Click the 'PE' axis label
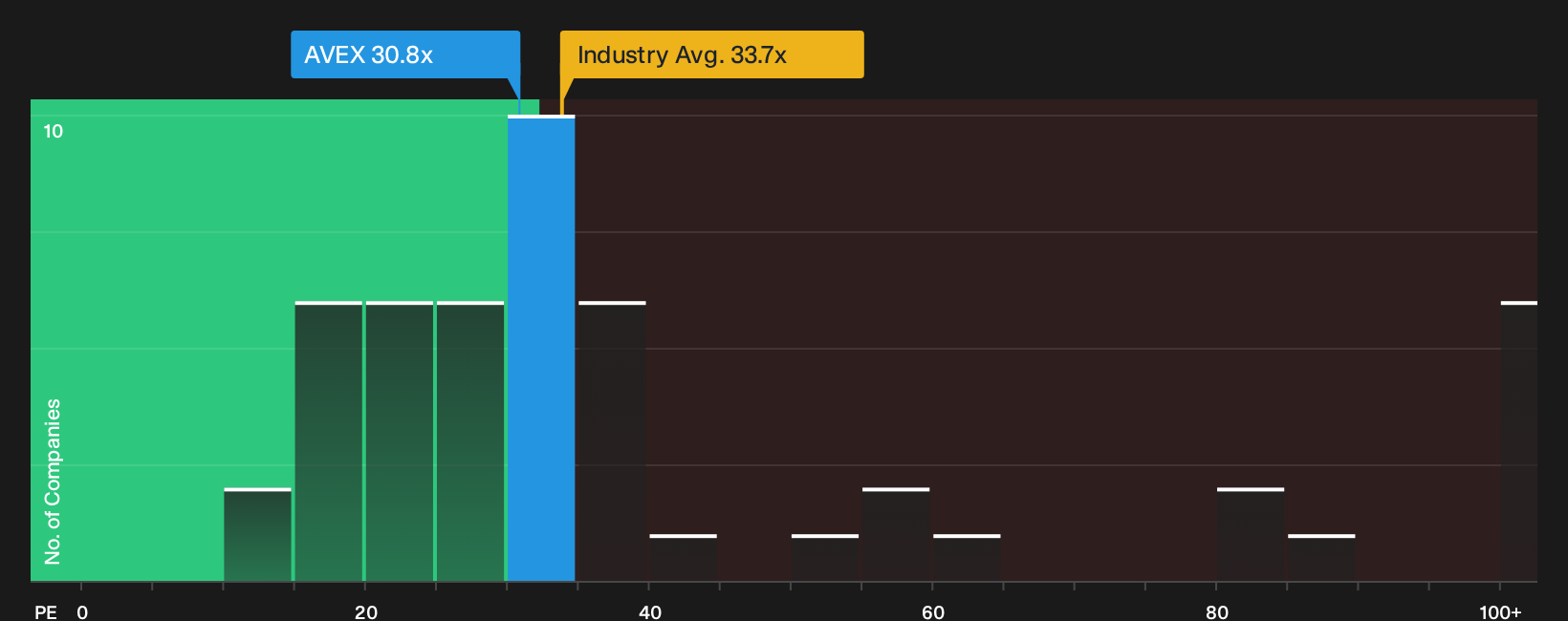 click(x=46, y=612)
